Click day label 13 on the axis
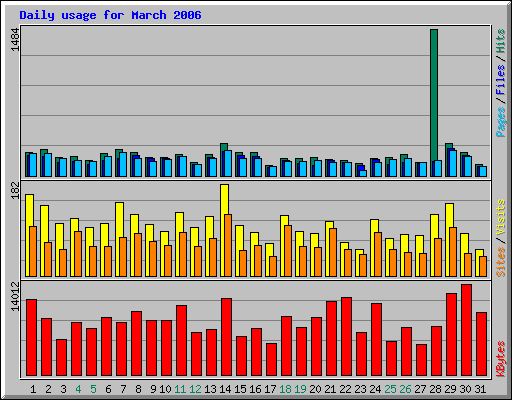512x400 pixels. click(x=210, y=389)
